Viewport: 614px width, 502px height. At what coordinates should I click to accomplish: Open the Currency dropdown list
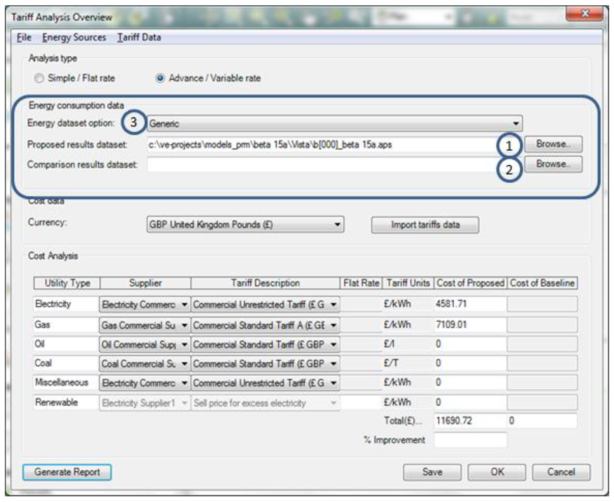(x=336, y=225)
